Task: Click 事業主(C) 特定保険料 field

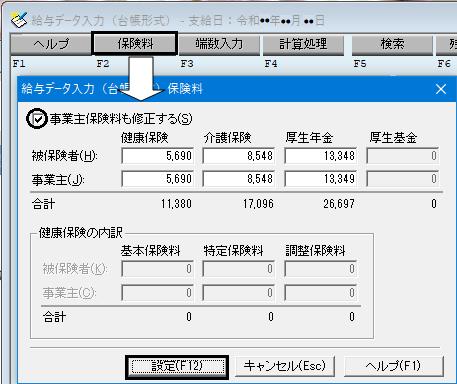Action: click(239, 293)
